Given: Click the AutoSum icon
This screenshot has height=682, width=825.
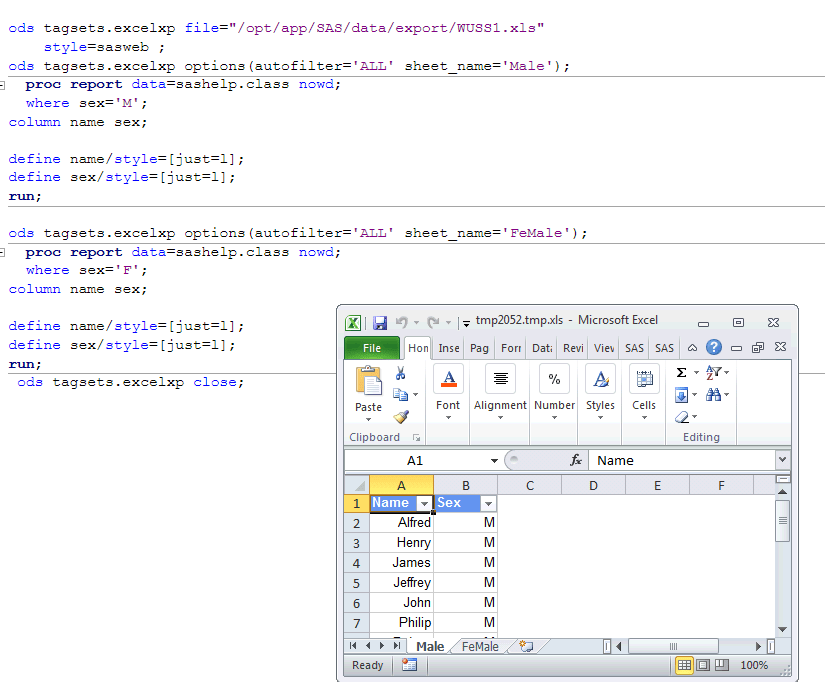Looking at the screenshot, I should pos(681,372).
